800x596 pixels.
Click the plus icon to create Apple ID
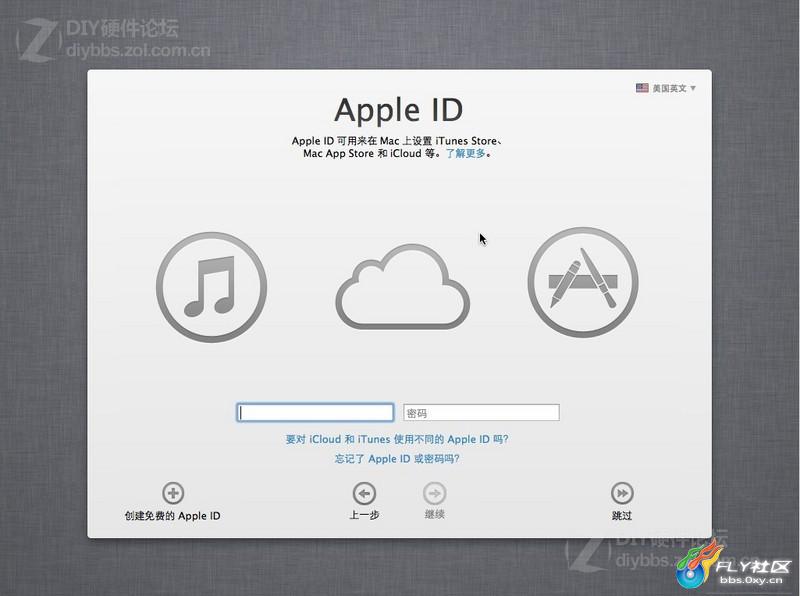173,493
